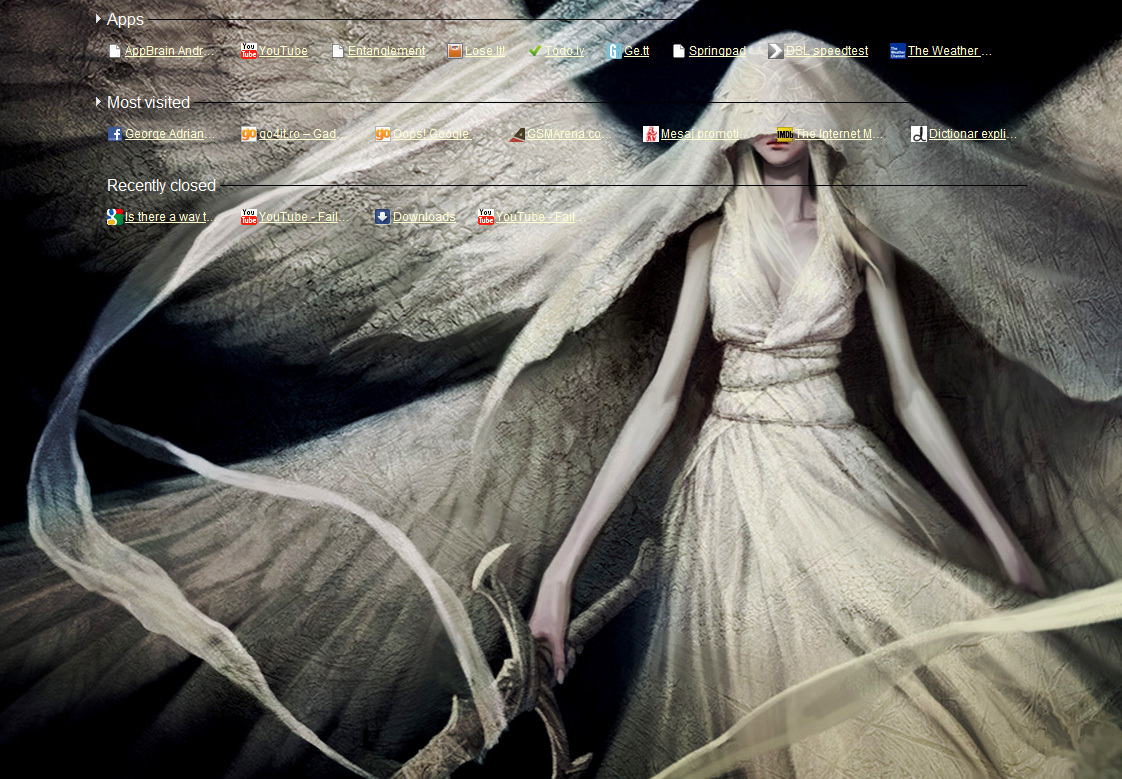
Task: Click the Recently closed section heading
Action: tap(161, 185)
